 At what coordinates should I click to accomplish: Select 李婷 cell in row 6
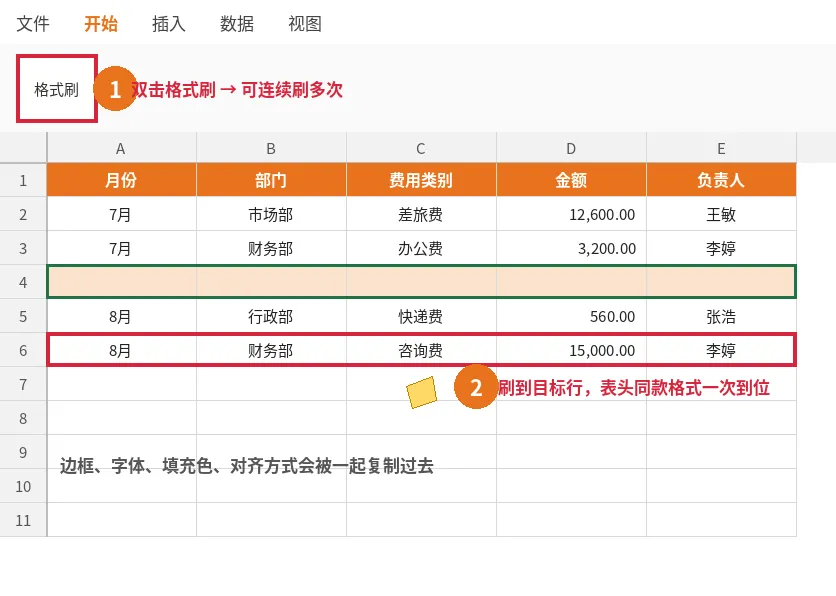[x=721, y=350]
